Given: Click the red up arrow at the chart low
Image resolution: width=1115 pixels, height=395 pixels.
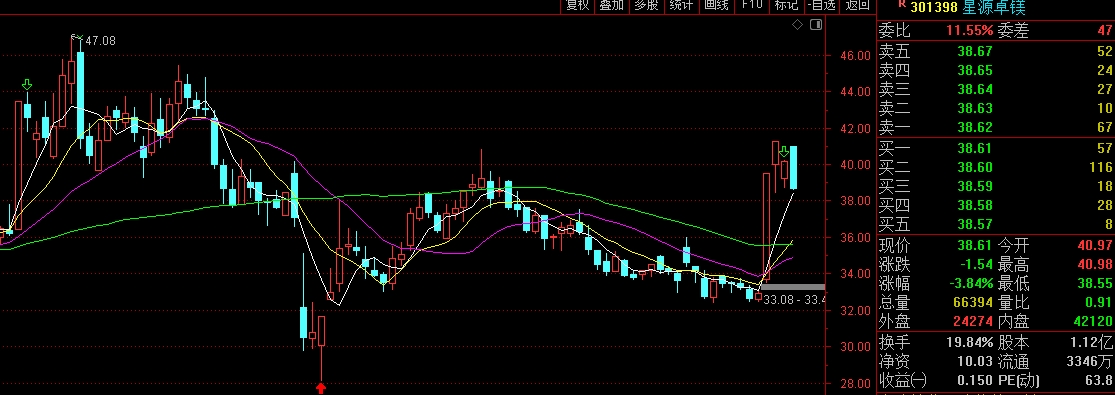Looking at the screenshot, I should tap(321, 388).
